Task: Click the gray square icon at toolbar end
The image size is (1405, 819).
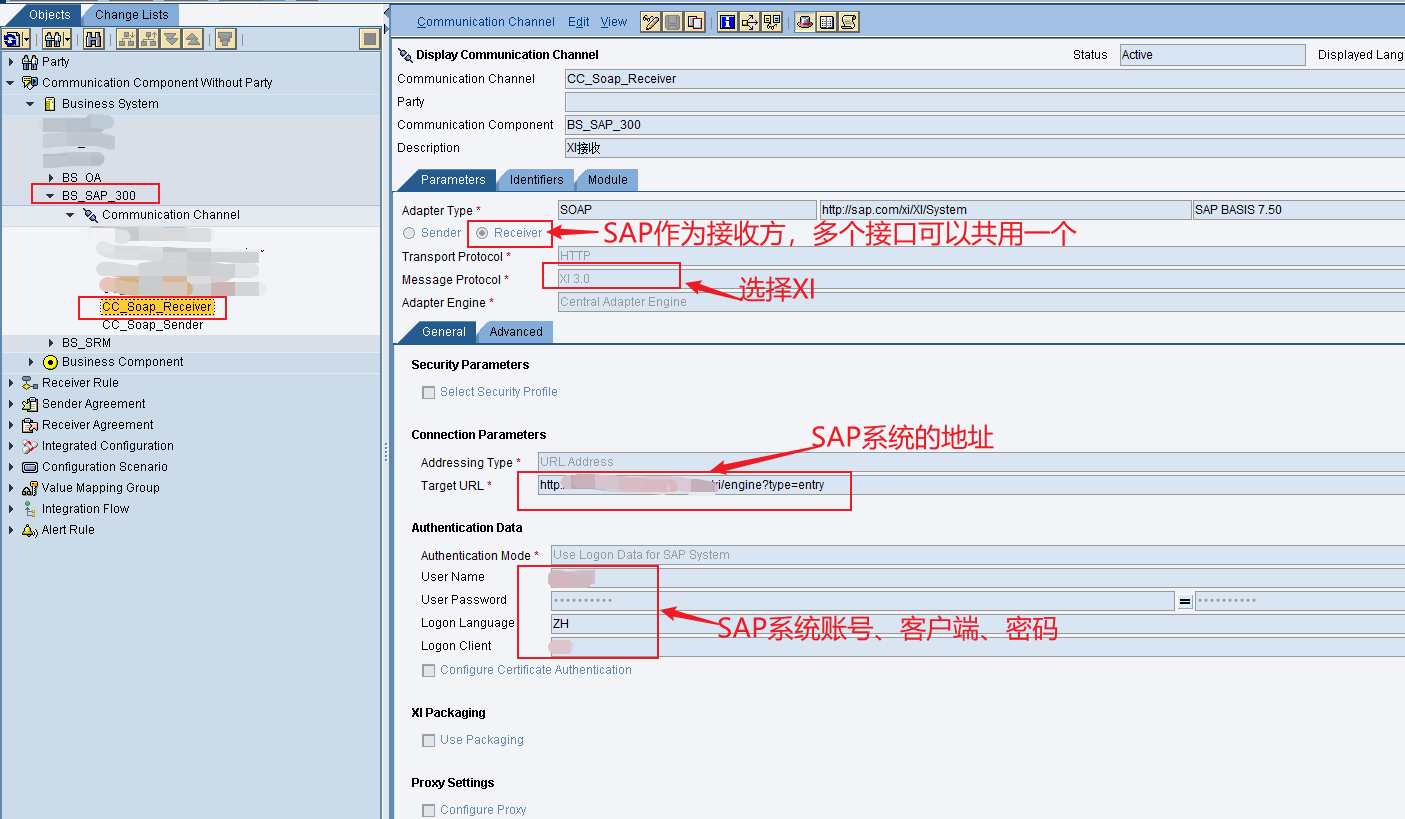Action: pyautogui.click(x=370, y=39)
